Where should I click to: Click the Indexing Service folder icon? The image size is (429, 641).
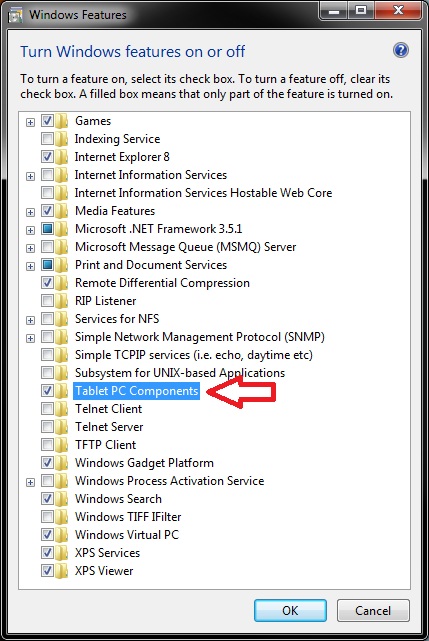62,139
